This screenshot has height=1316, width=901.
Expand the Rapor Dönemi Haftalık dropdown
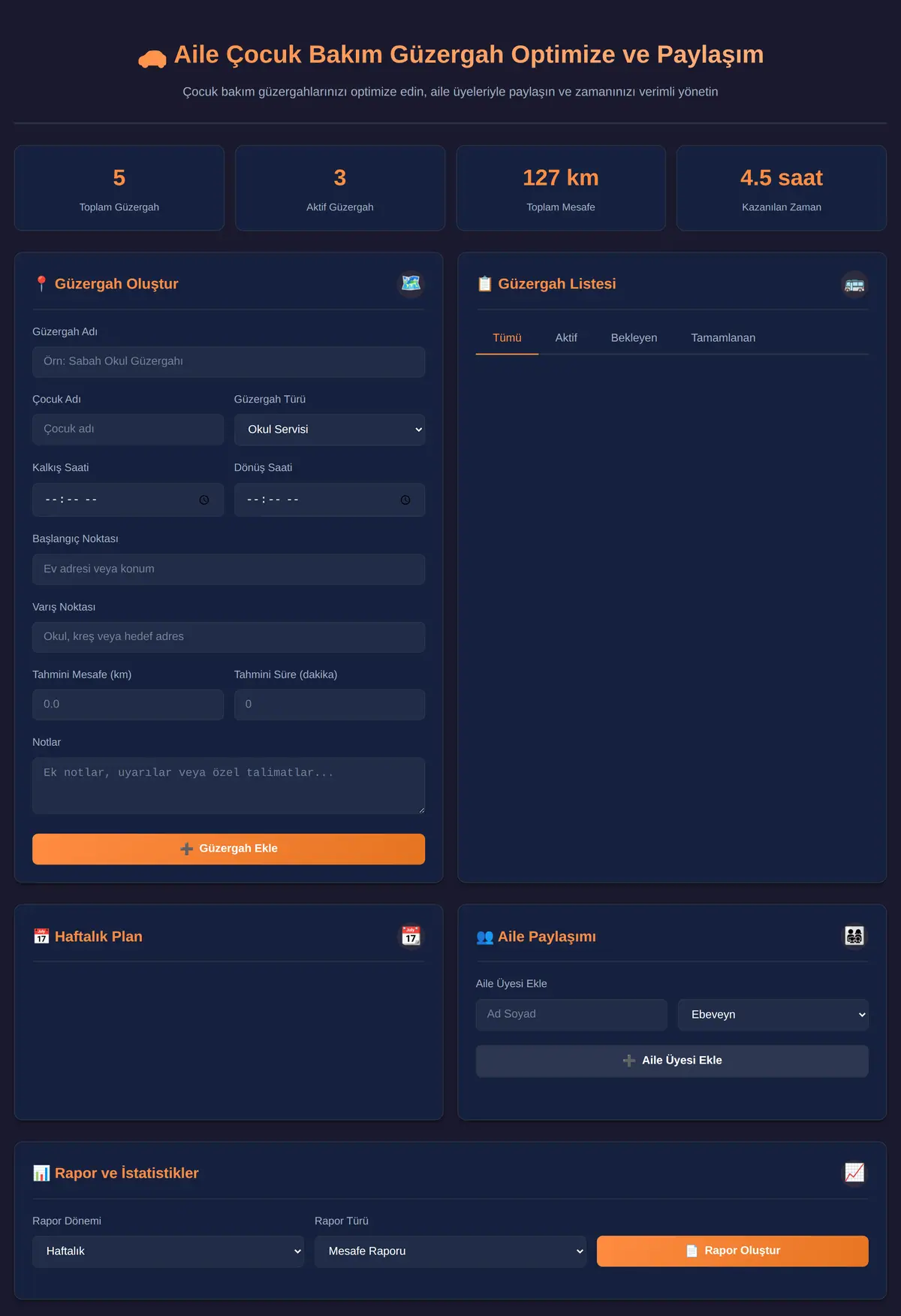click(x=168, y=1251)
